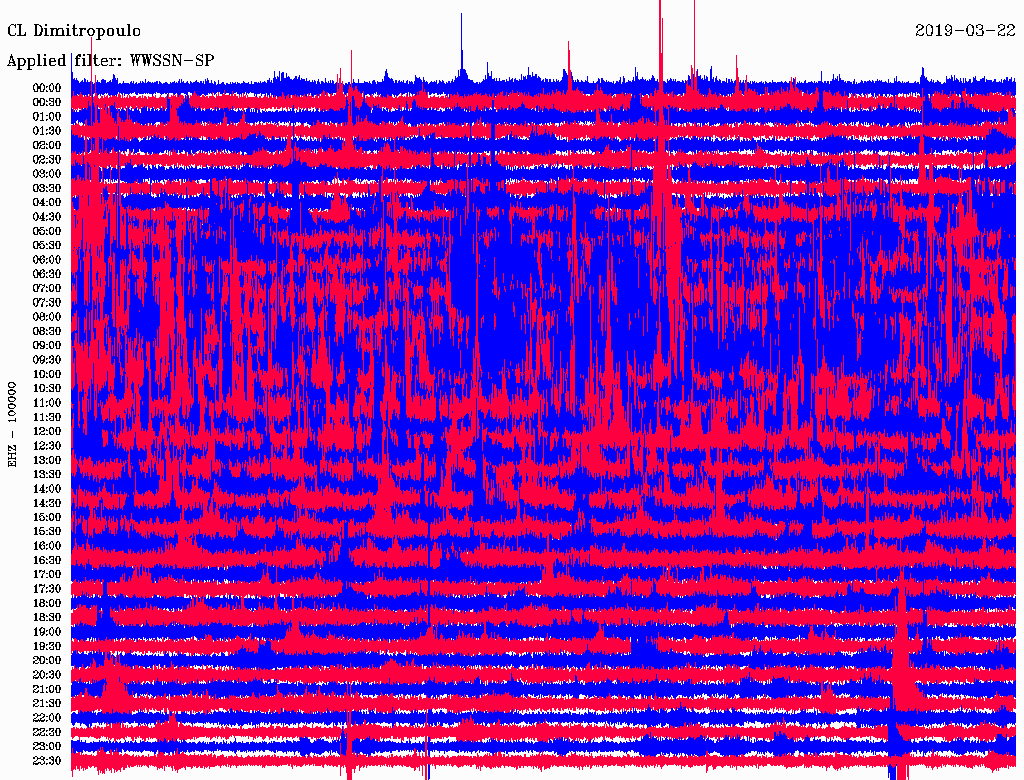Select the 07:30 time label
Image resolution: width=1024 pixels, height=780 pixels.
point(47,302)
